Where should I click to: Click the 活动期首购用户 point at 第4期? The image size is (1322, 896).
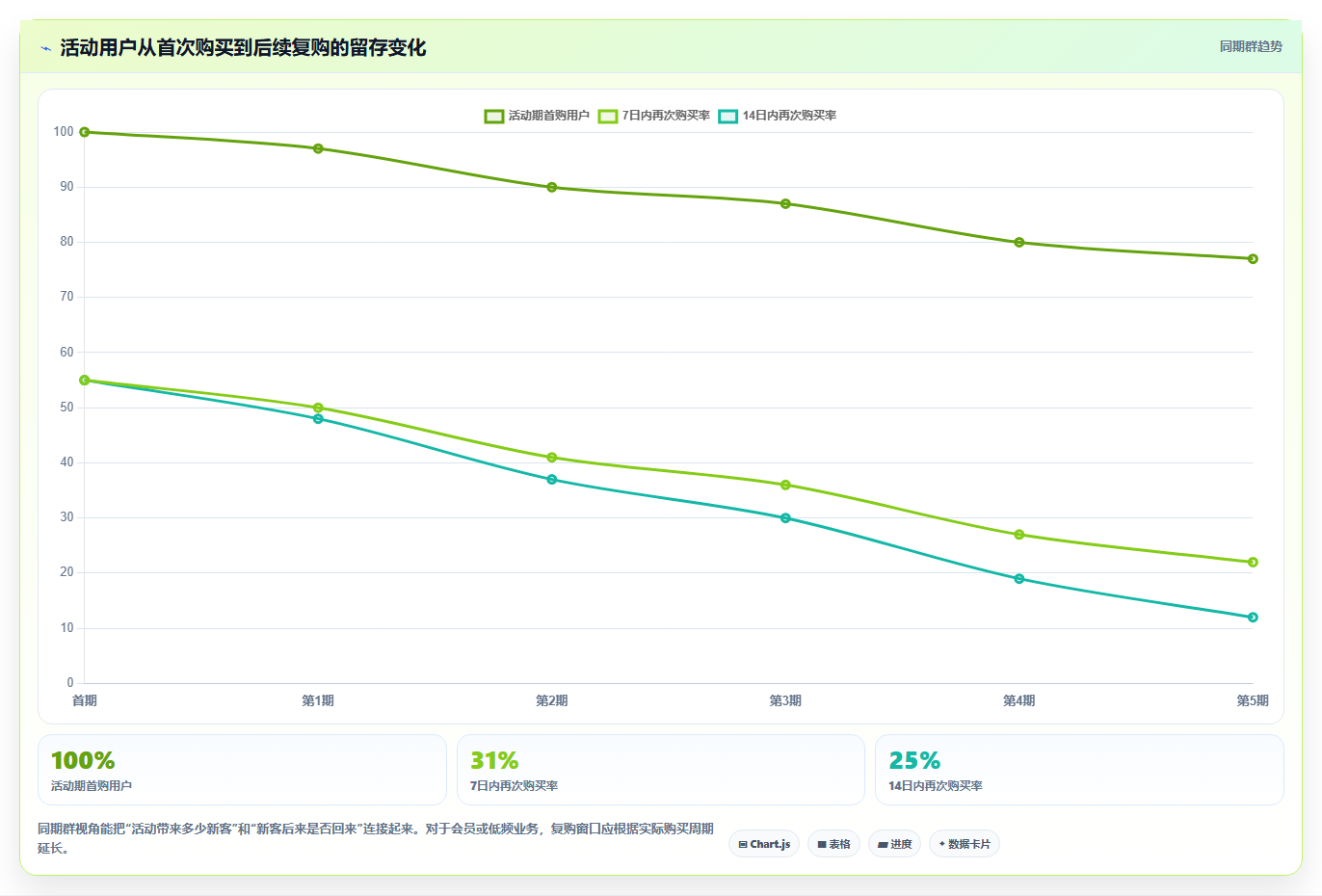click(x=1019, y=242)
